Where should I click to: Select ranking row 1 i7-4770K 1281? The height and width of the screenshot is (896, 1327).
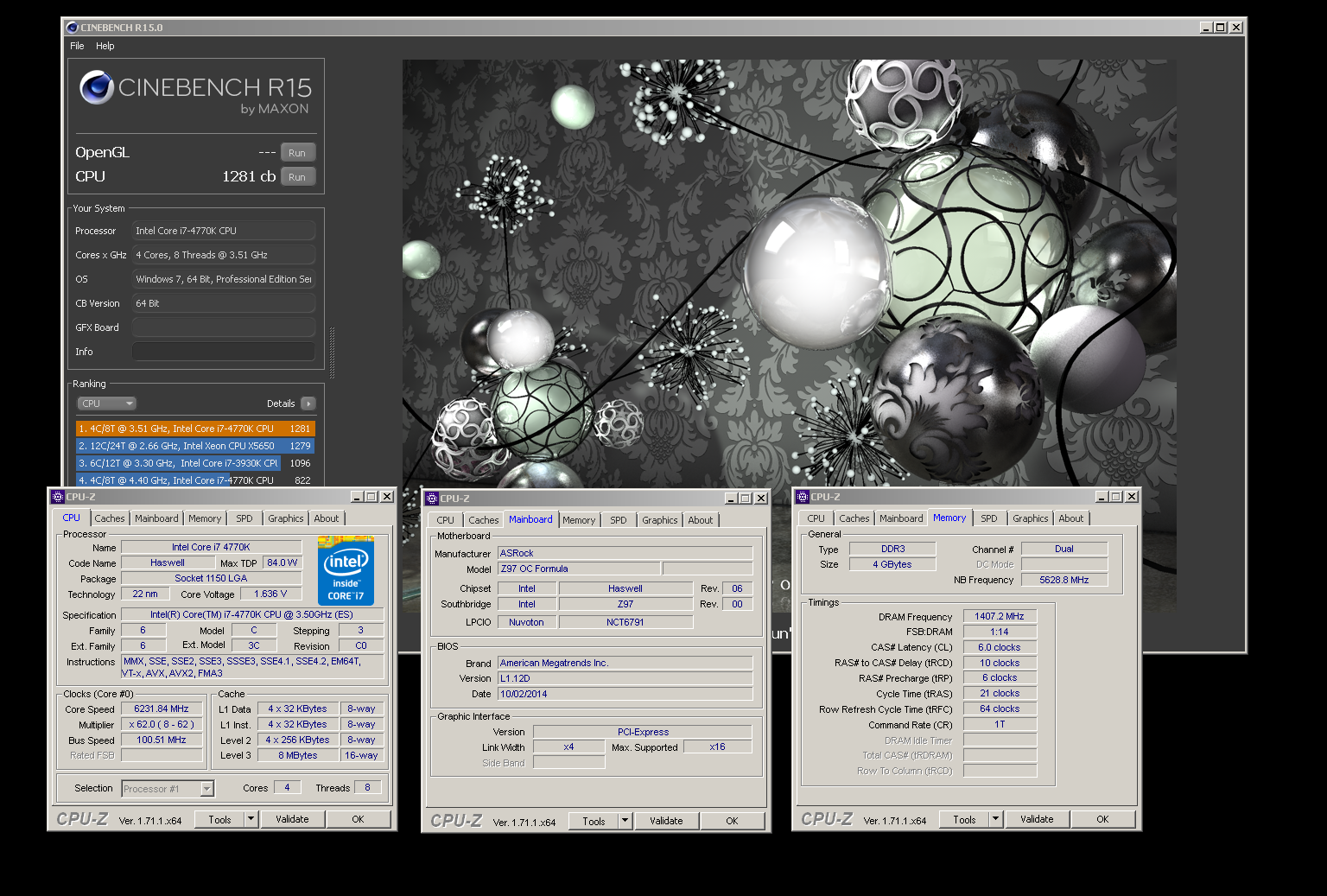pyautogui.click(x=195, y=429)
